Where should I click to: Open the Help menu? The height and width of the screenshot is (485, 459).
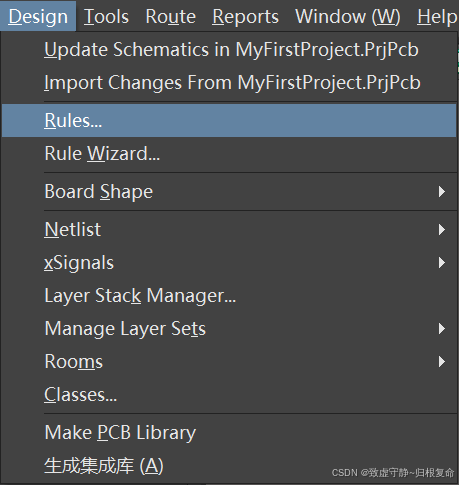click(437, 16)
